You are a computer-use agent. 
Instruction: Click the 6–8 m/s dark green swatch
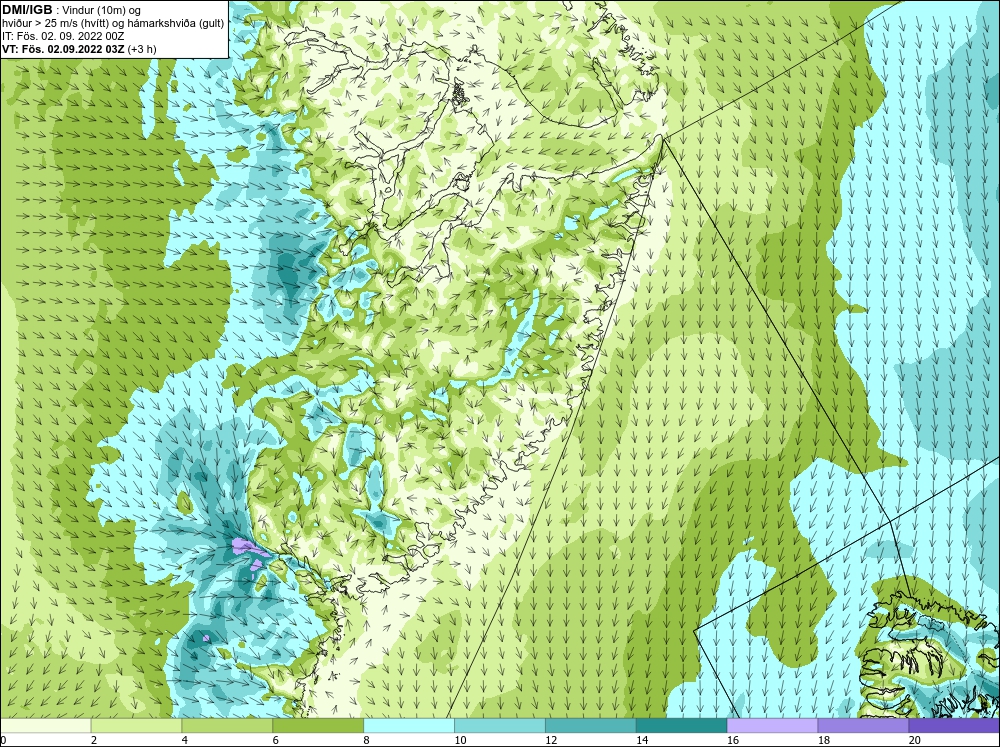click(x=318, y=726)
